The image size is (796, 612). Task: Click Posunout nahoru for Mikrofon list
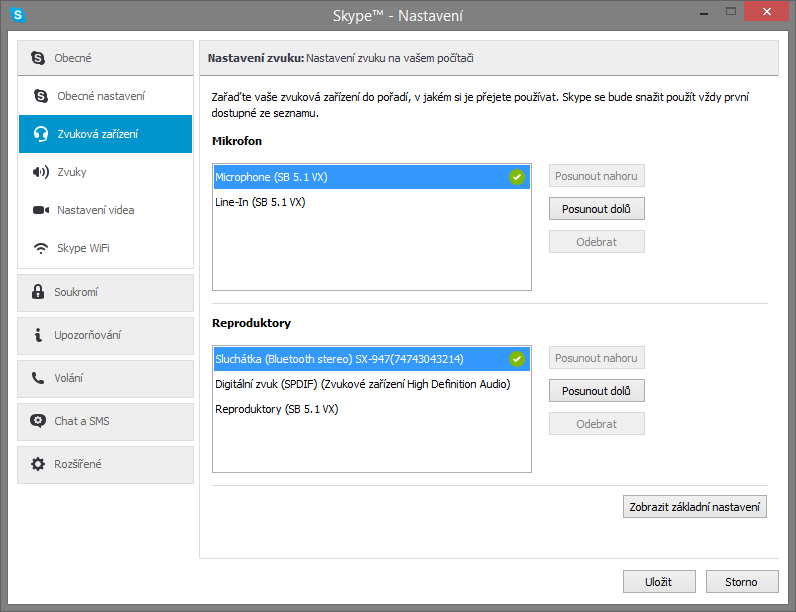point(596,176)
